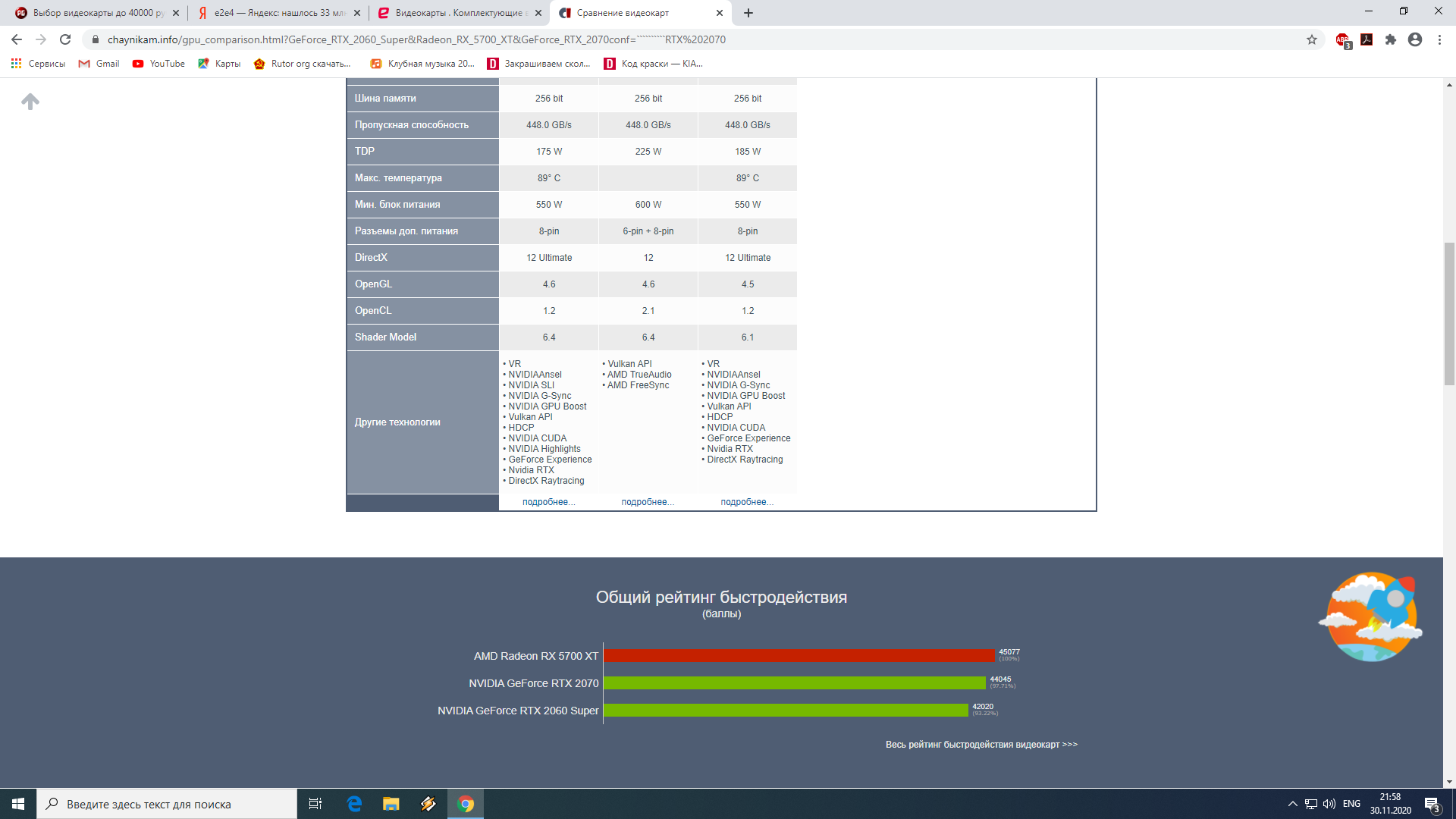Click the red RX 5700 XT rating bar
This screenshot has width=1456, height=819.
point(799,656)
